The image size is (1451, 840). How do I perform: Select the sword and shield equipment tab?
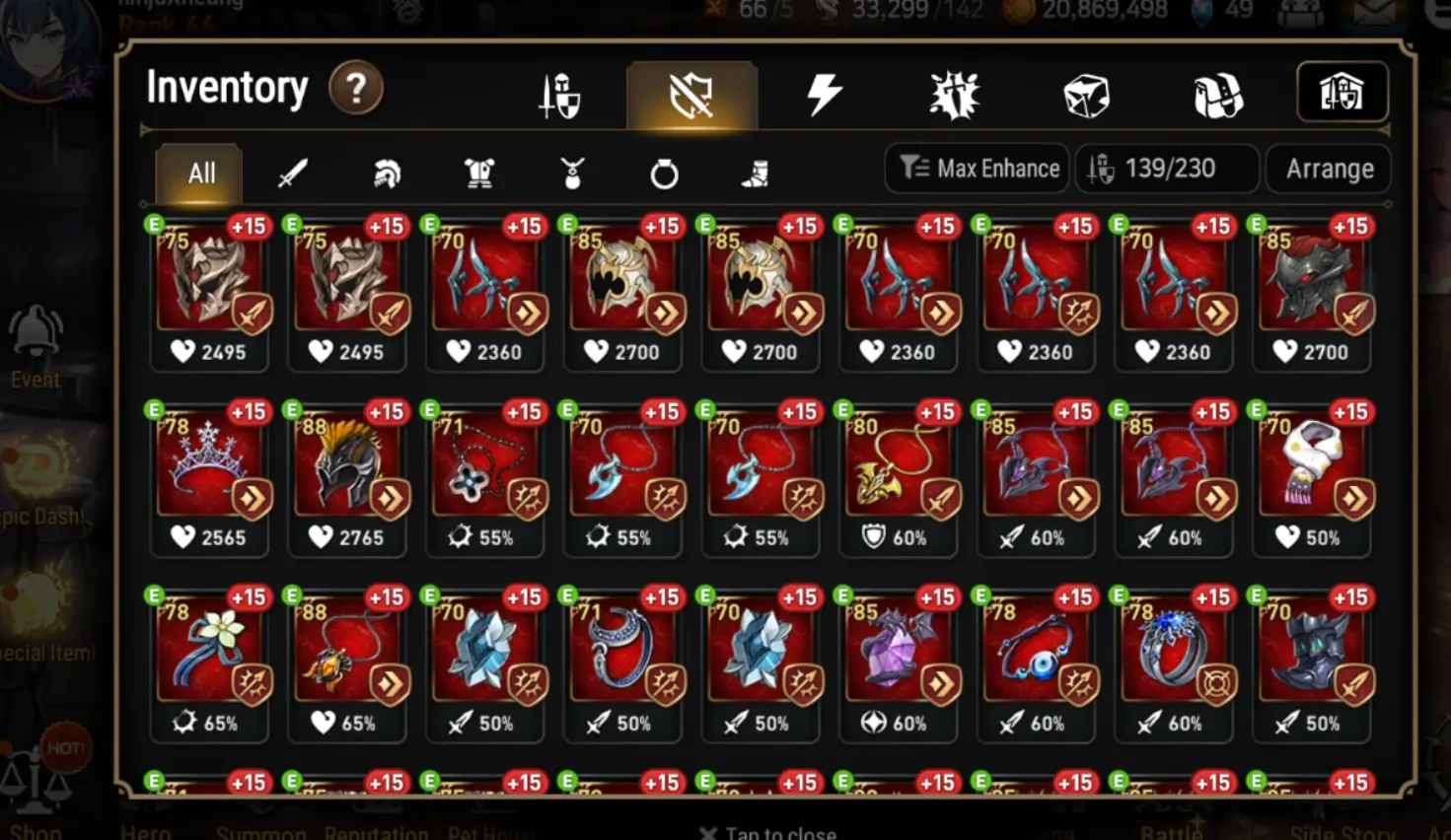(560, 97)
